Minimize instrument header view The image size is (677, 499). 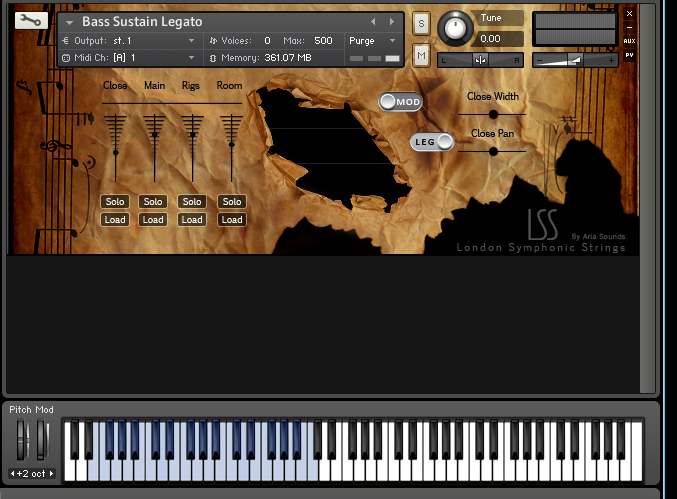(x=630, y=27)
